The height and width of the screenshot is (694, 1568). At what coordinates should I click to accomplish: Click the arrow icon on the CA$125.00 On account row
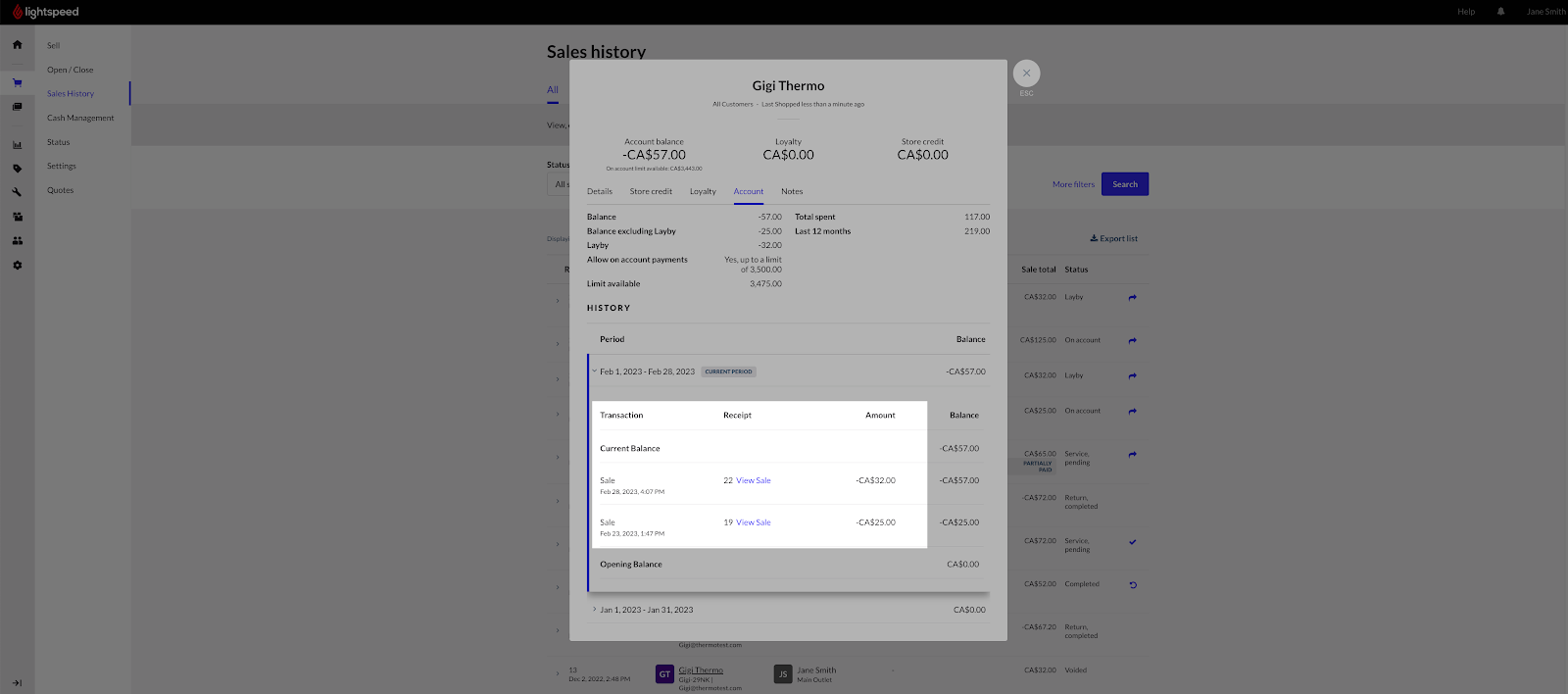click(x=1132, y=341)
